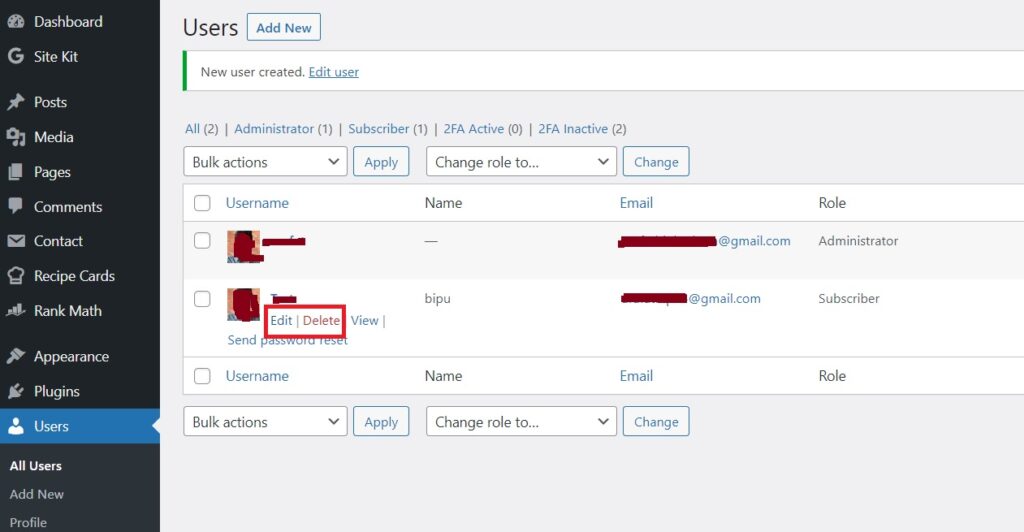Click top Change button
The width and height of the screenshot is (1024, 532).
pyautogui.click(x=656, y=162)
